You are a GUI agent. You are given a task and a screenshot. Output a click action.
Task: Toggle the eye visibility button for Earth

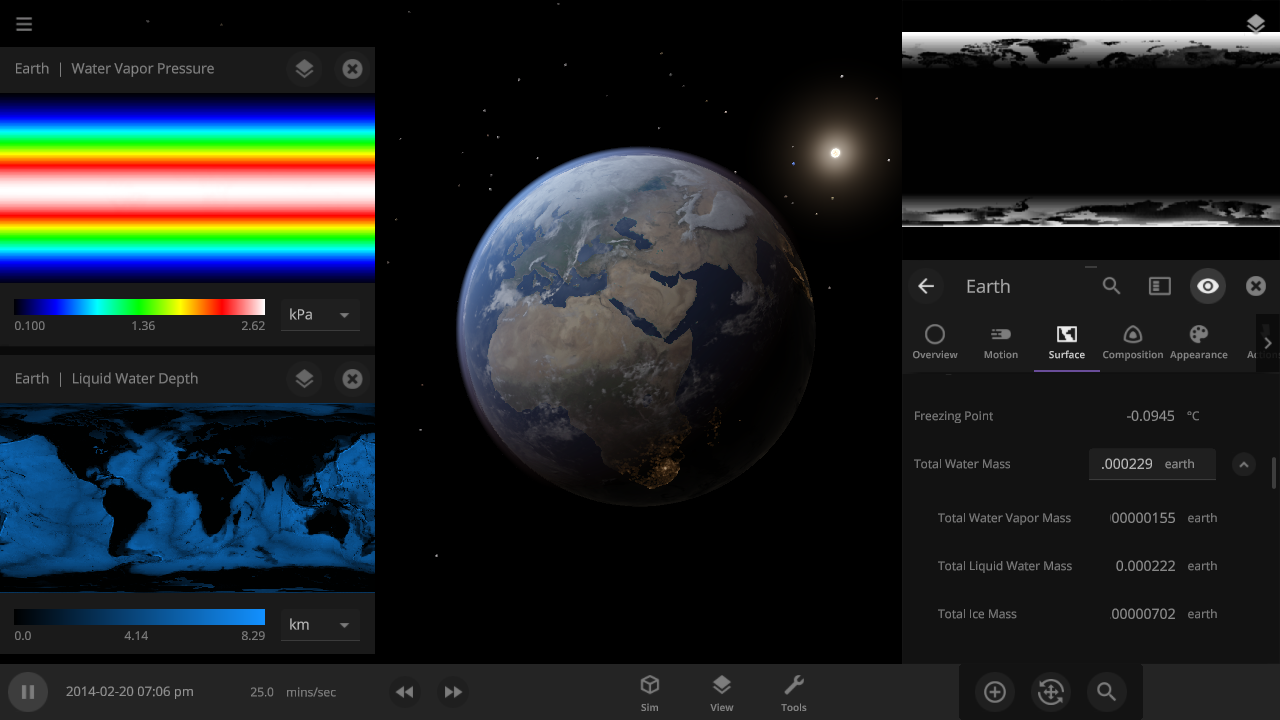pos(1208,286)
